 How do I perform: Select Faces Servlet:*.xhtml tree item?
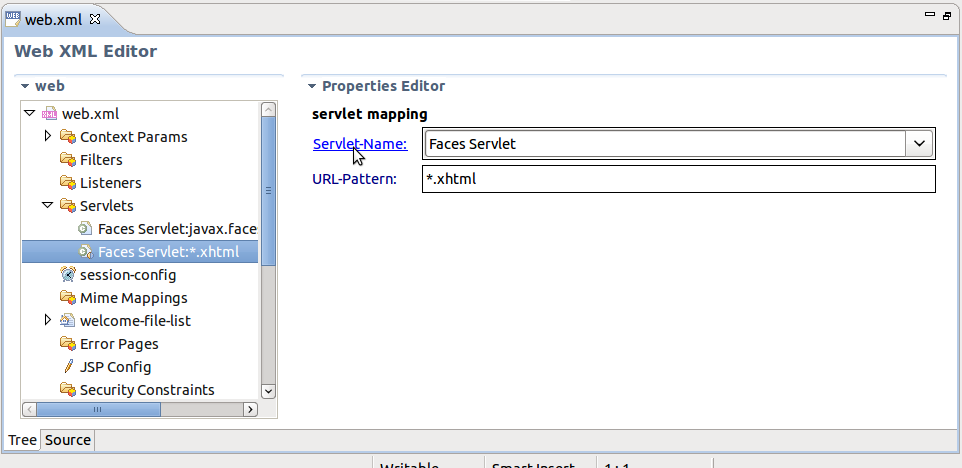tap(140, 251)
